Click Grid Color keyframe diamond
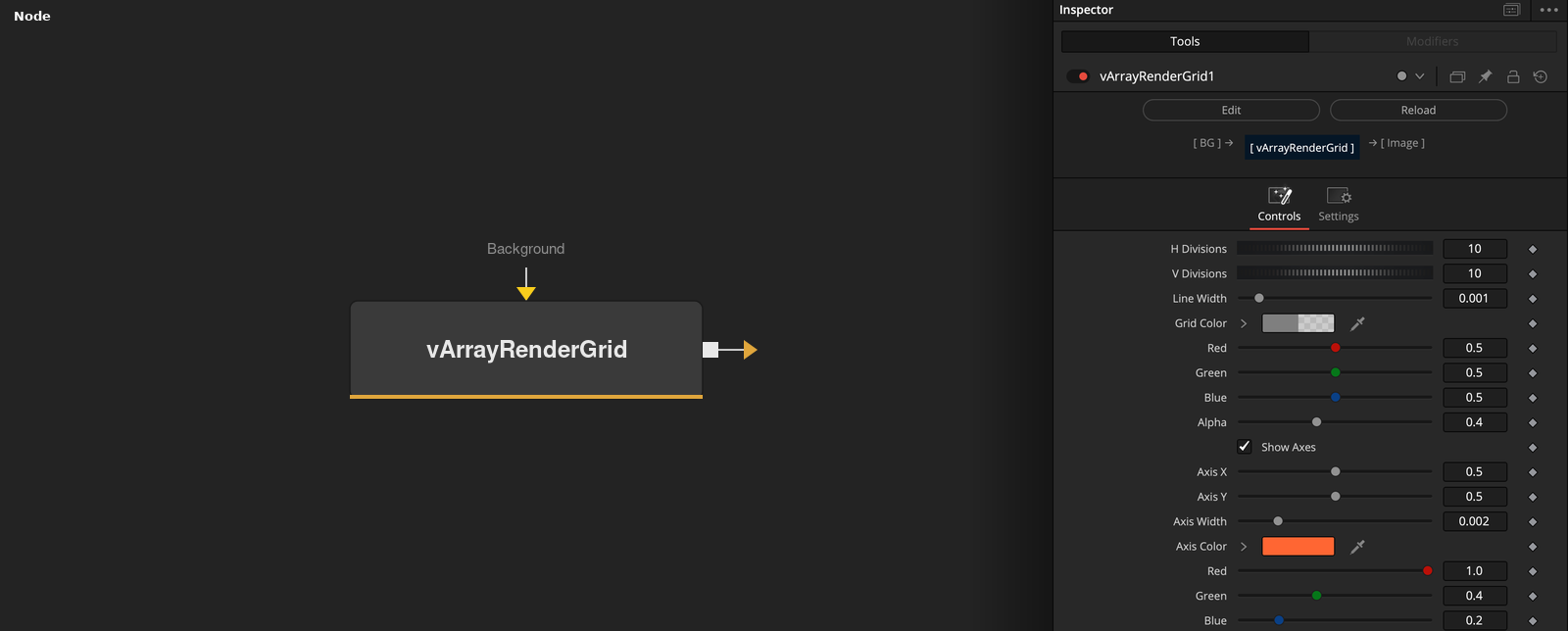 tap(1533, 323)
